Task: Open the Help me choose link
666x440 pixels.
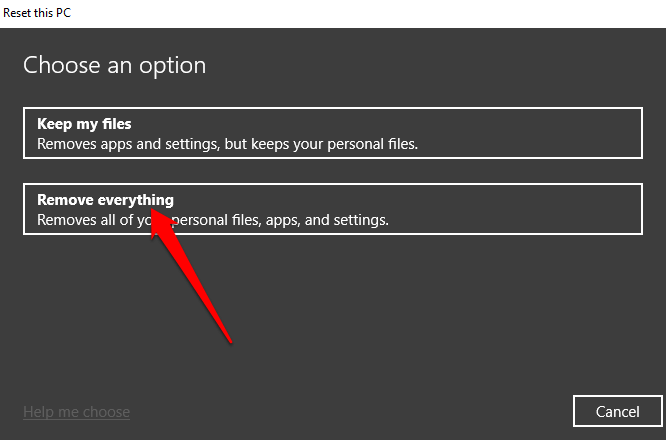Action: (76, 411)
